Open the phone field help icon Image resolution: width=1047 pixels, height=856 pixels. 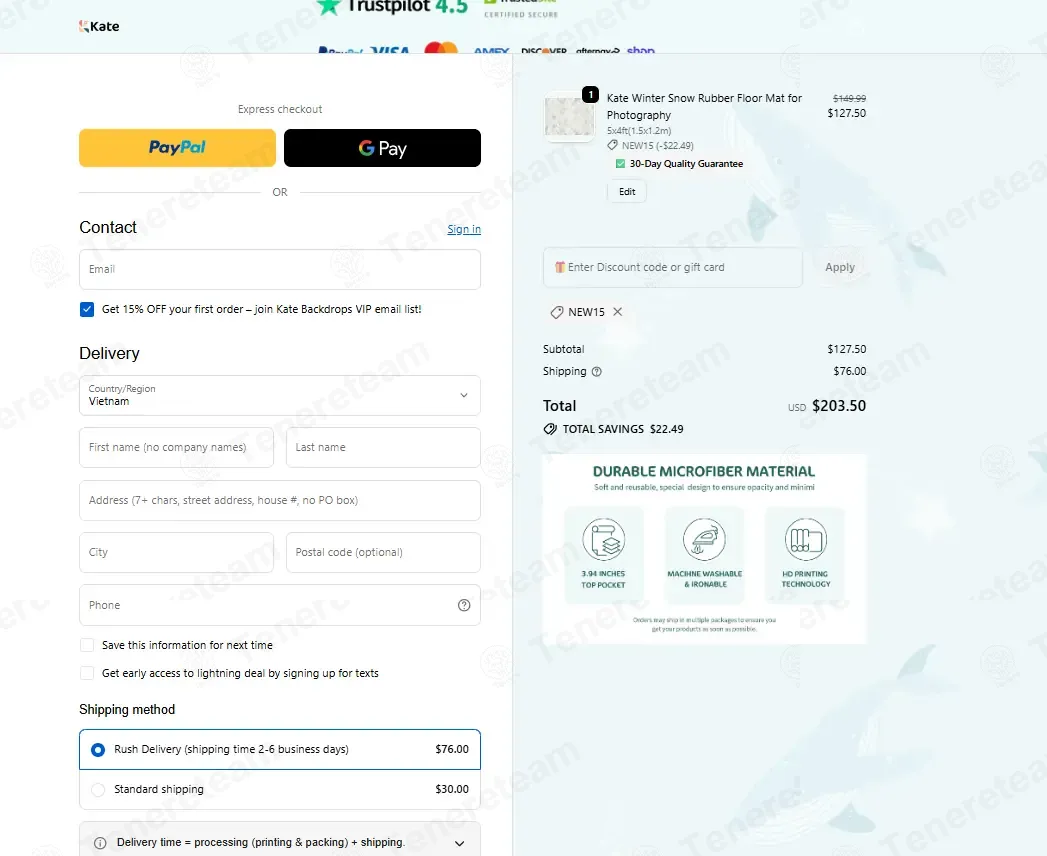click(464, 605)
